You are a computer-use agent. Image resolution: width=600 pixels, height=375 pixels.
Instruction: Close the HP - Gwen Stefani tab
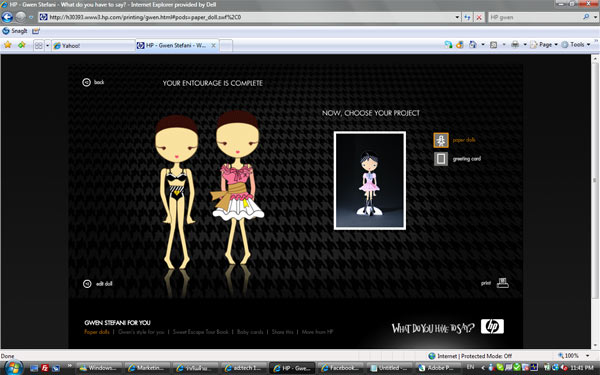(214, 45)
